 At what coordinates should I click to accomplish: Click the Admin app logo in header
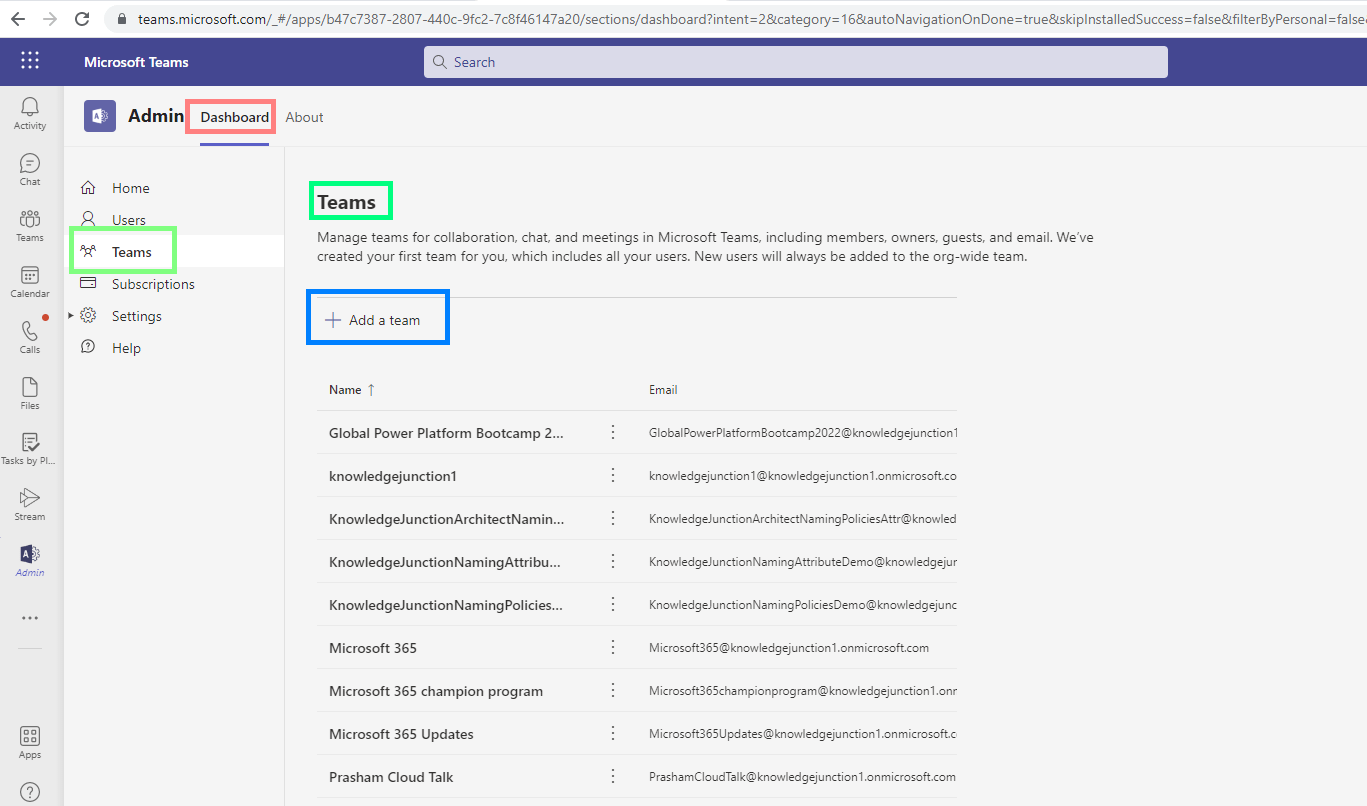click(100, 117)
